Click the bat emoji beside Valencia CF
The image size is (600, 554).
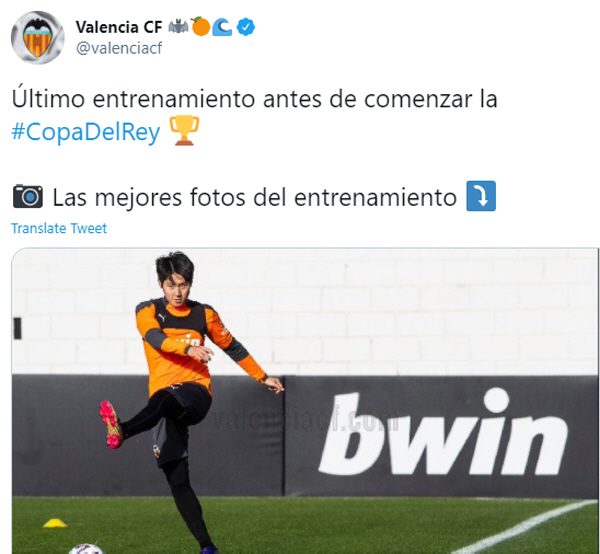(x=178, y=26)
